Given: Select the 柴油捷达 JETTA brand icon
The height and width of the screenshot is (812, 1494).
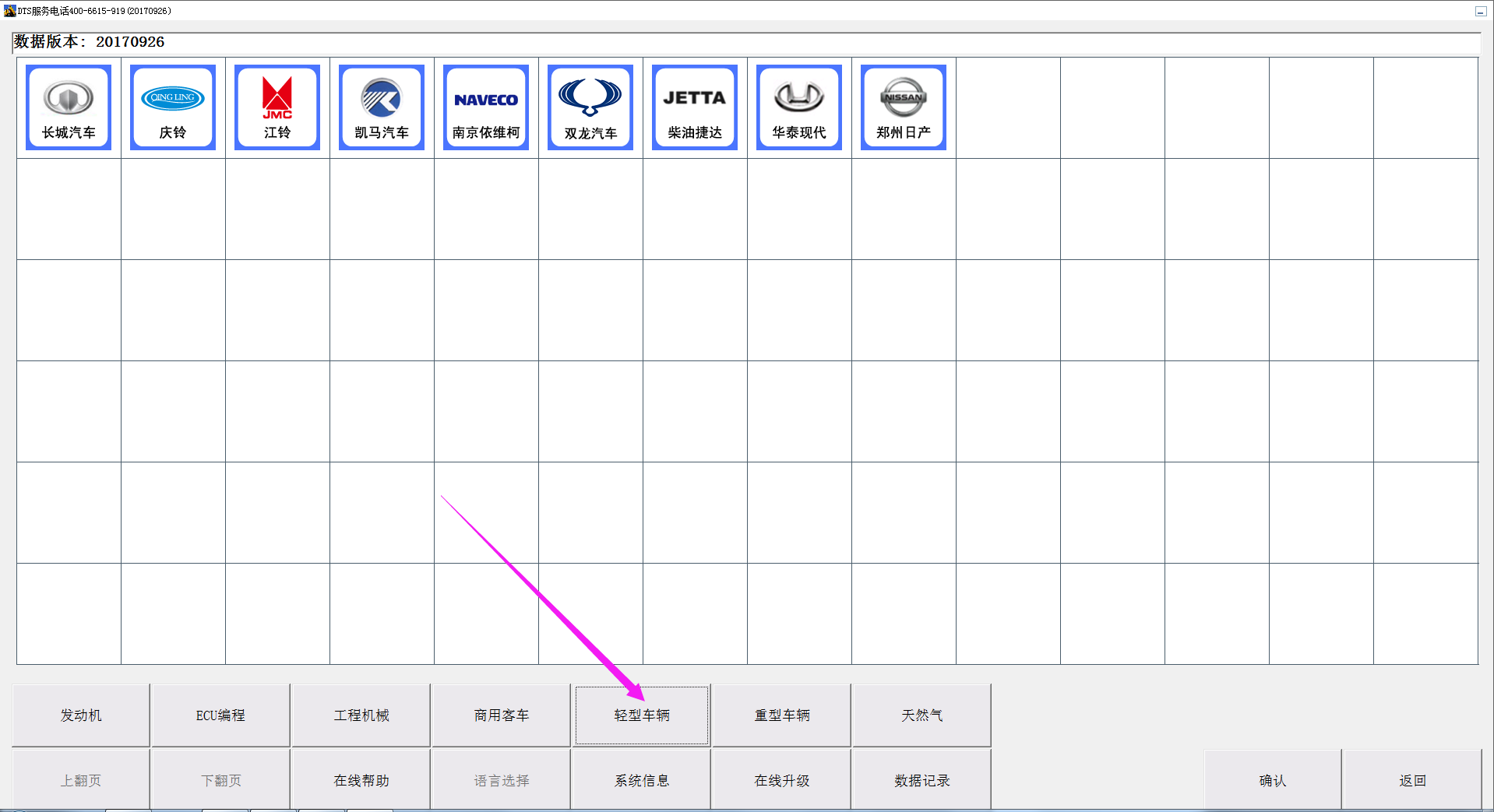Looking at the screenshot, I should pos(695,107).
